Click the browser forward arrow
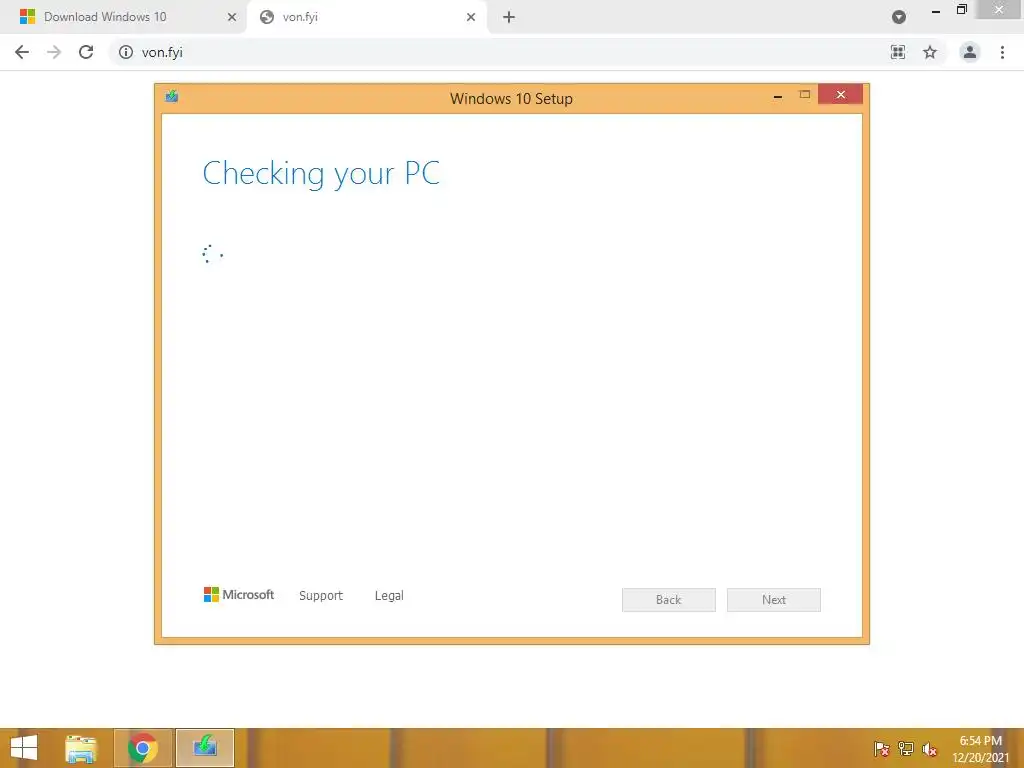 [54, 52]
